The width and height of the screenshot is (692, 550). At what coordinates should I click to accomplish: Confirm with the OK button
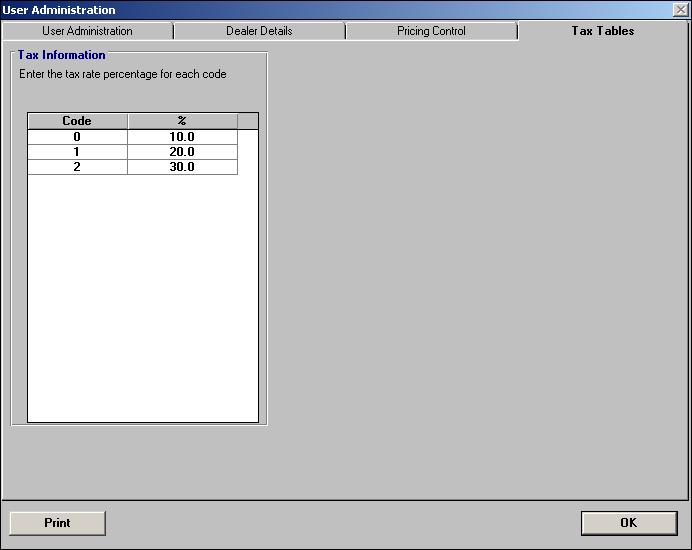629,523
